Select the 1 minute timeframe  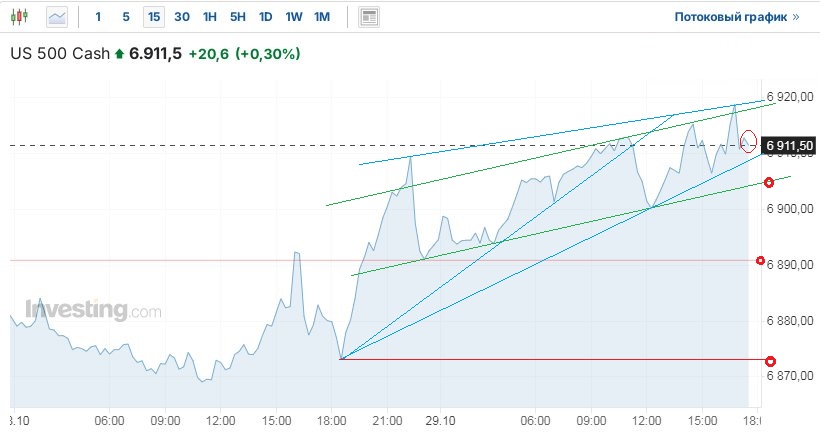[98, 17]
